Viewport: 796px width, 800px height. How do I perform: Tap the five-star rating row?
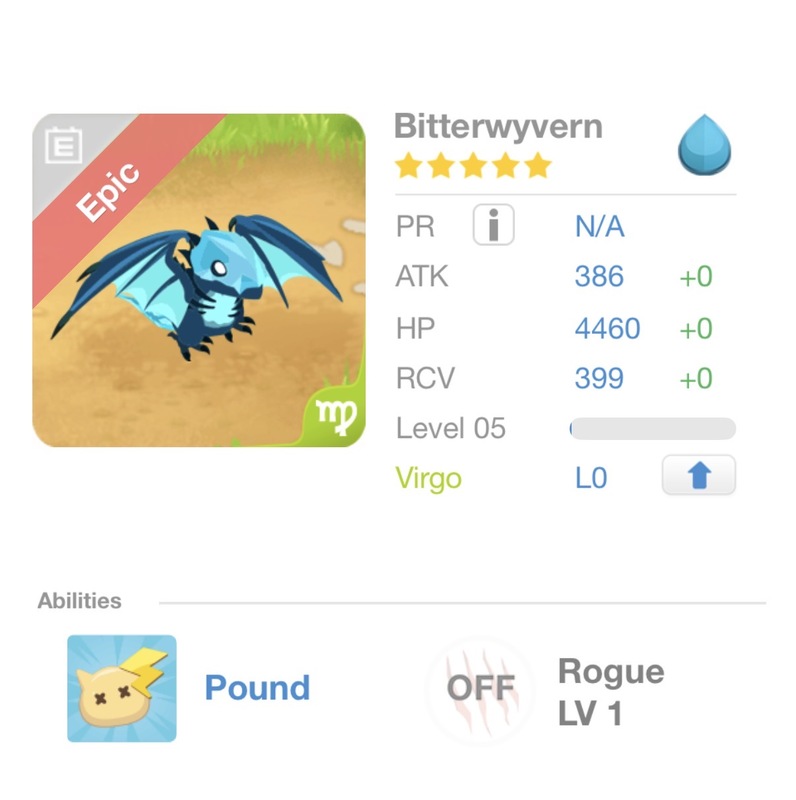click(x=474, y=166)
